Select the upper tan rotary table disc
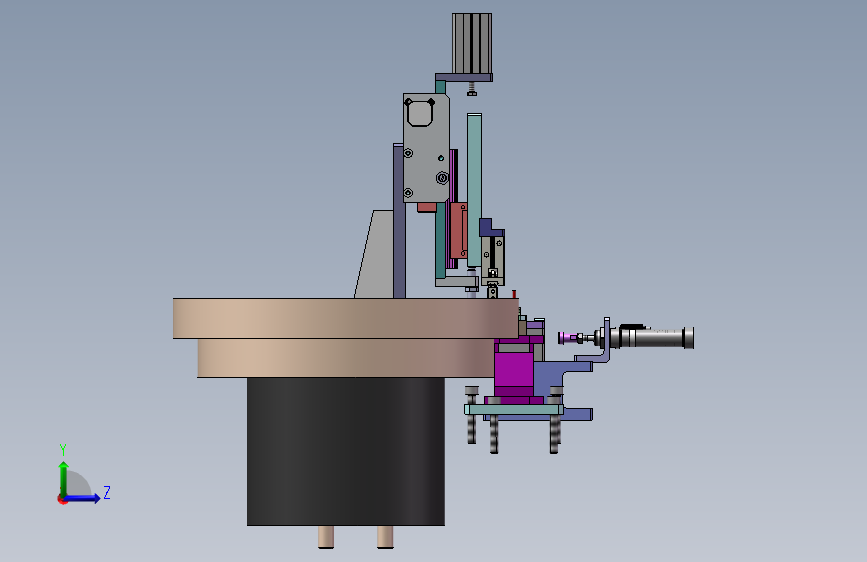This screenshot has width=867, height=562. click(x=346, y=318)
